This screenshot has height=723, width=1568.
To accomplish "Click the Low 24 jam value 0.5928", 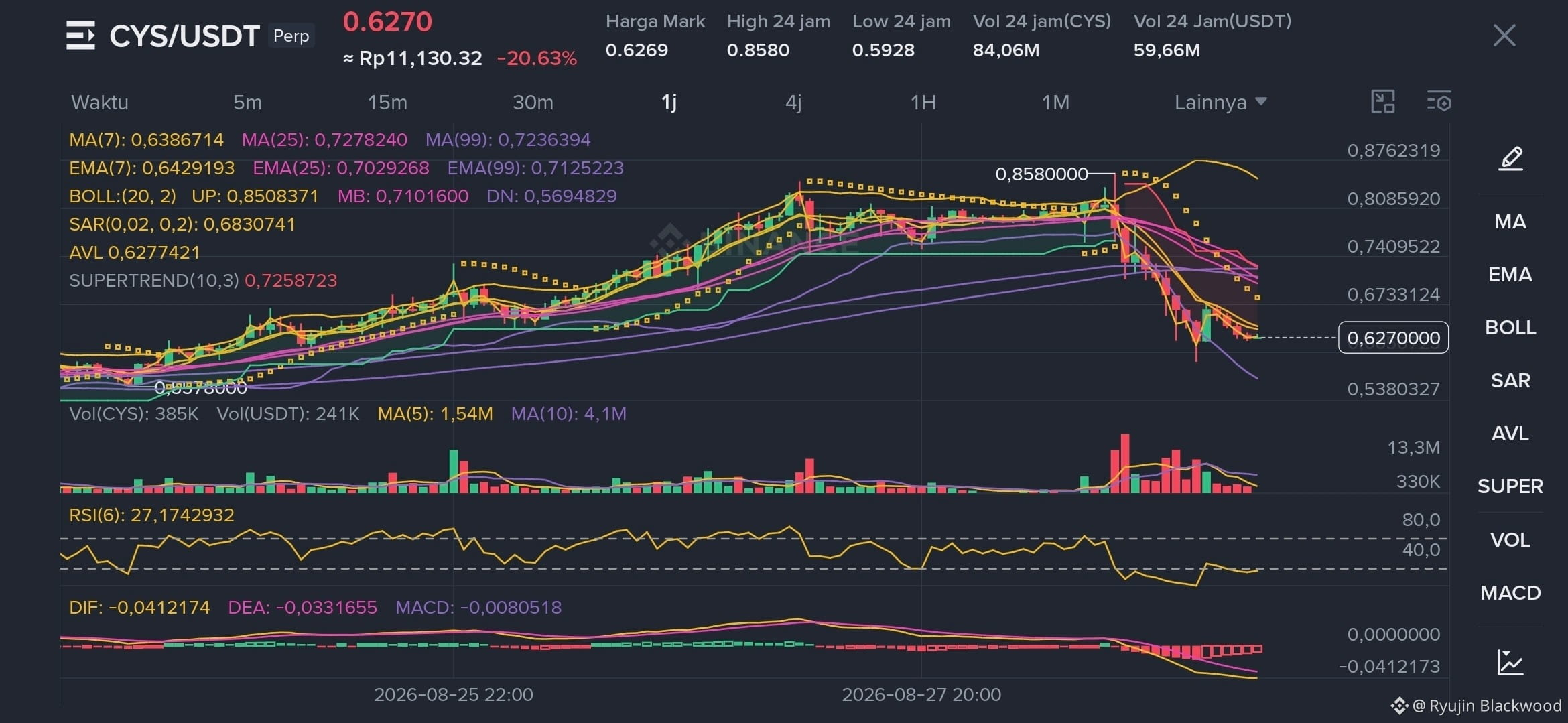I will 883,50.
